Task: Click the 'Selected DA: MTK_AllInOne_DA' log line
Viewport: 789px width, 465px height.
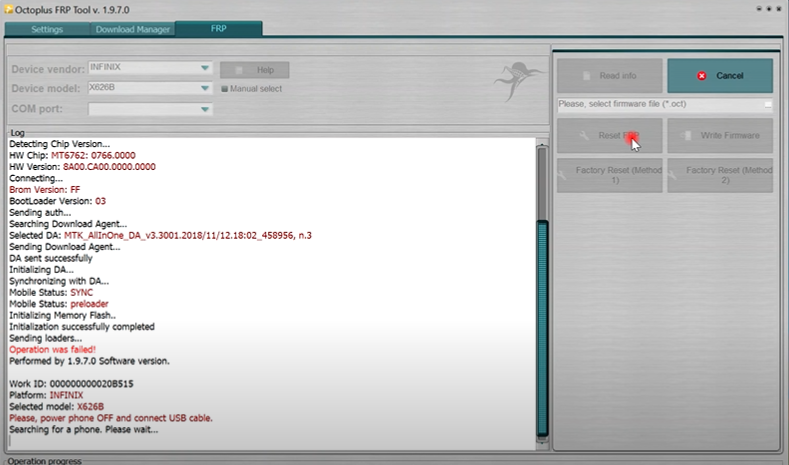Action: point(161,236)
